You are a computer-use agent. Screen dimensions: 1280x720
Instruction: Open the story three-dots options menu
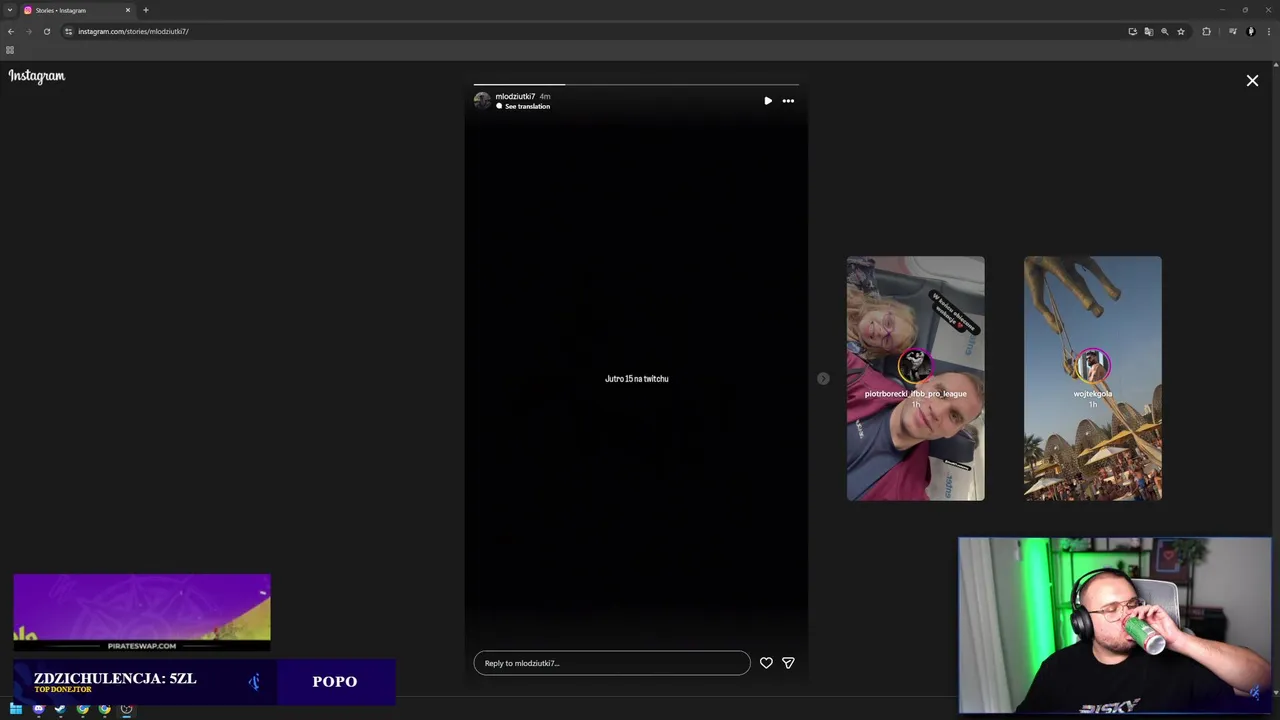(788, 101)
